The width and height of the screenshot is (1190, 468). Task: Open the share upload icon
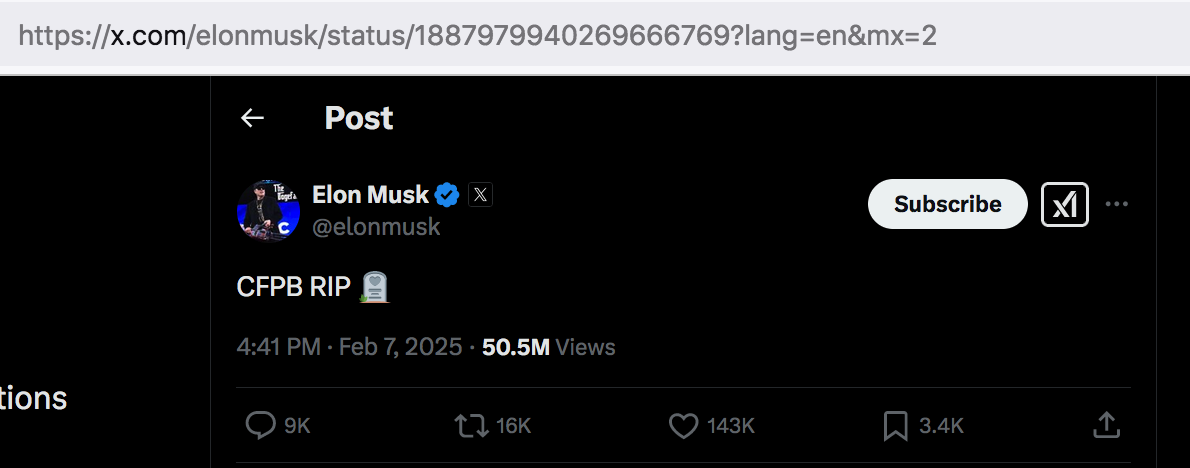click(x=1107, y=425)
